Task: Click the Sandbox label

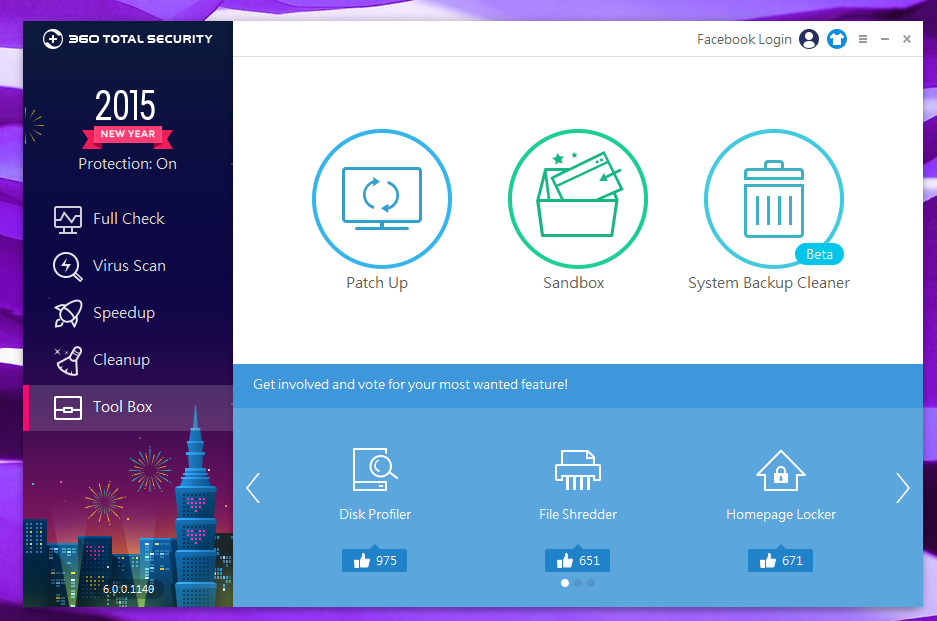Action: click(574, 283)
